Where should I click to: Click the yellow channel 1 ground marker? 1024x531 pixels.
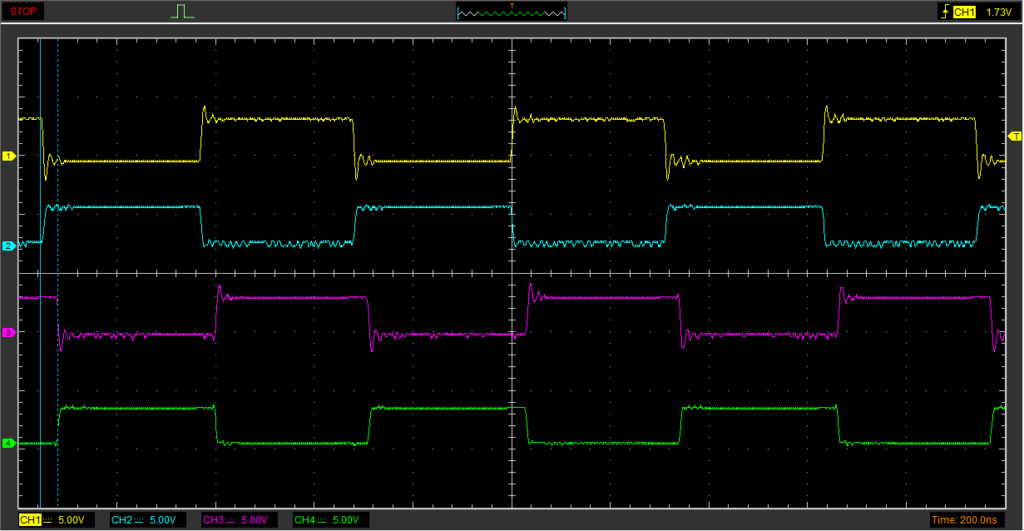[10, 156]
